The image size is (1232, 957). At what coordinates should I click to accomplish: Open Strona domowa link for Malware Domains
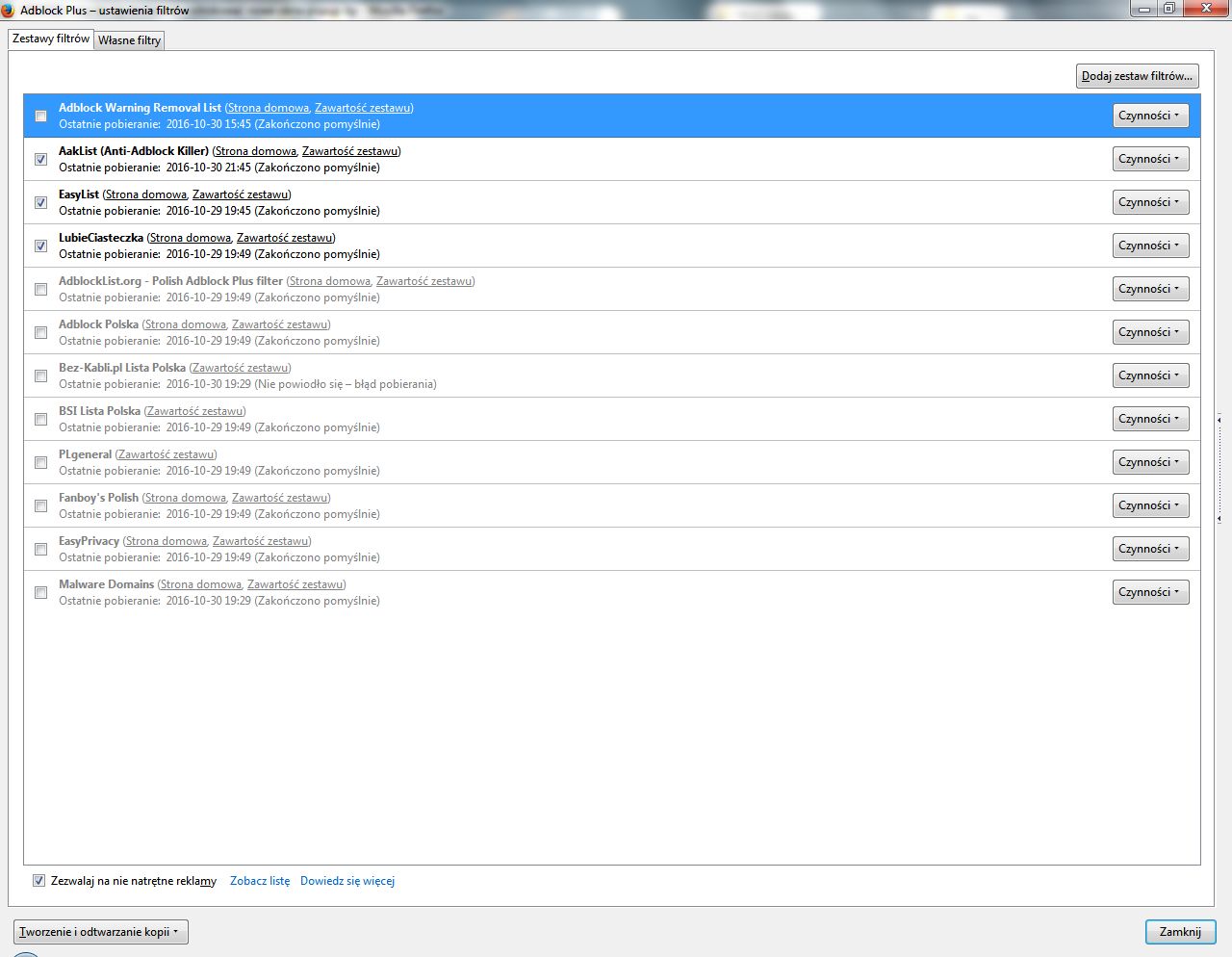click(x=200, y=584)
